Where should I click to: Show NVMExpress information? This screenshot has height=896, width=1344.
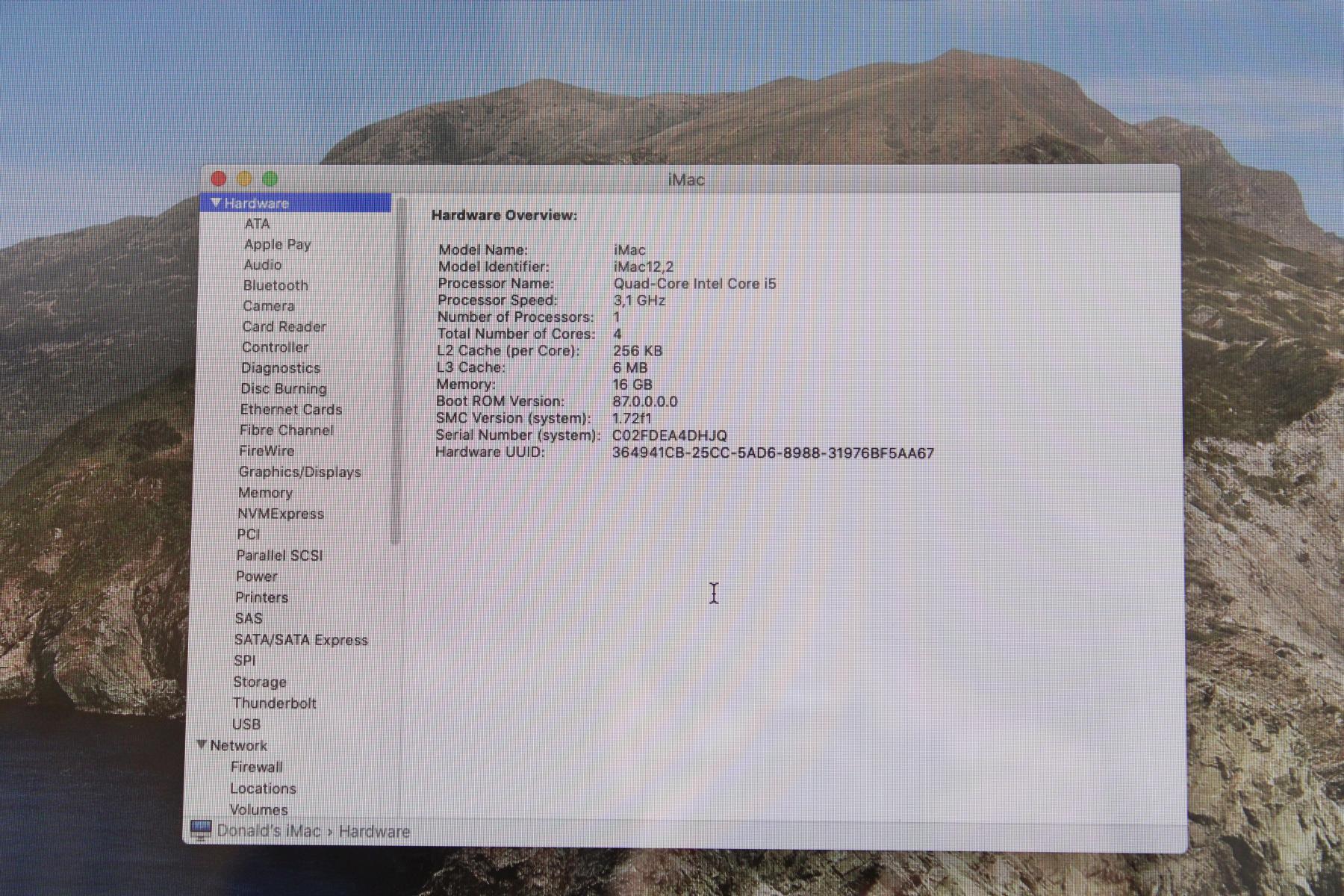click(x=281, y=514)
